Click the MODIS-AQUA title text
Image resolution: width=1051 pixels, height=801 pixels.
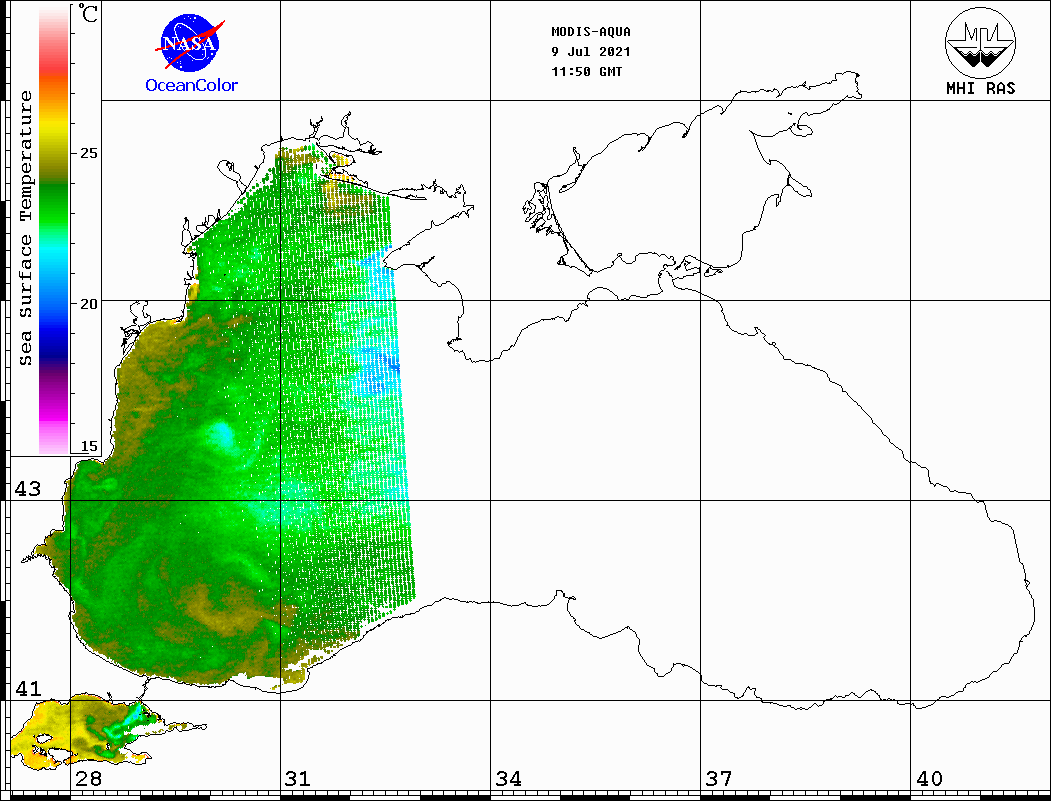[591, 32]
